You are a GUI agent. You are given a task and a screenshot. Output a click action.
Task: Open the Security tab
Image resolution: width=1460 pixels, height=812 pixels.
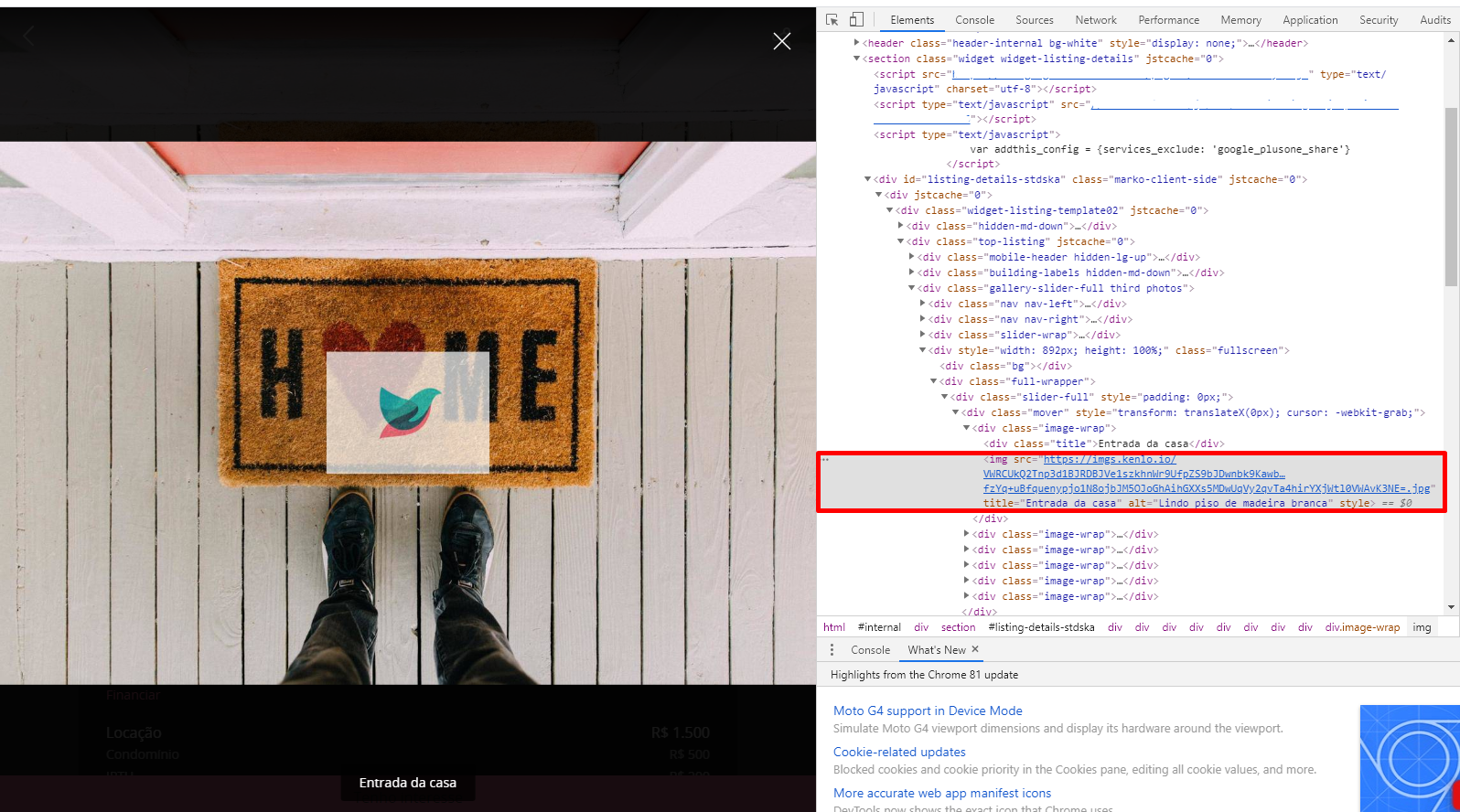coord(1379,20)
